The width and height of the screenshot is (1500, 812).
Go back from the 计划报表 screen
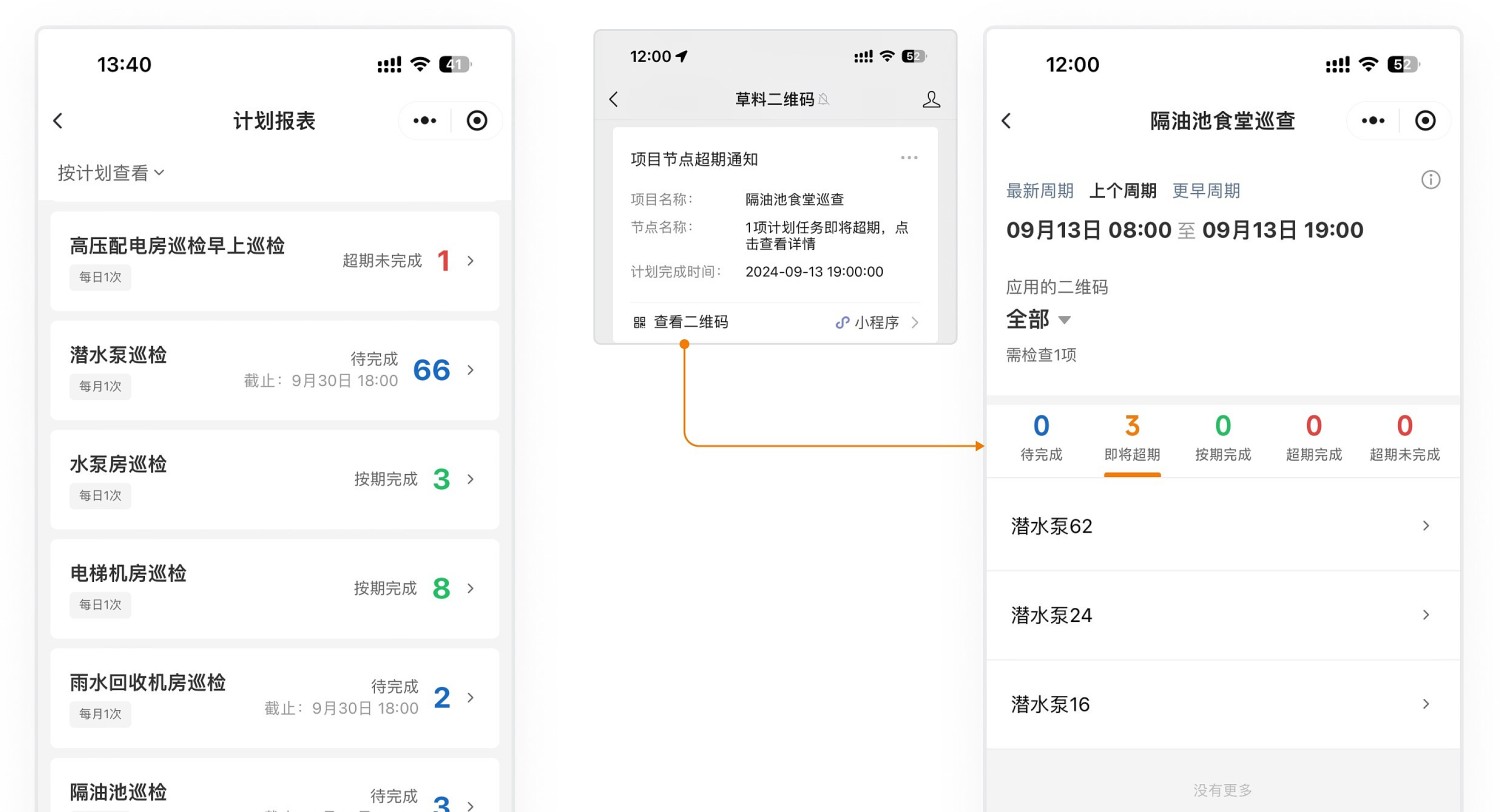click(x=58, y=121)
